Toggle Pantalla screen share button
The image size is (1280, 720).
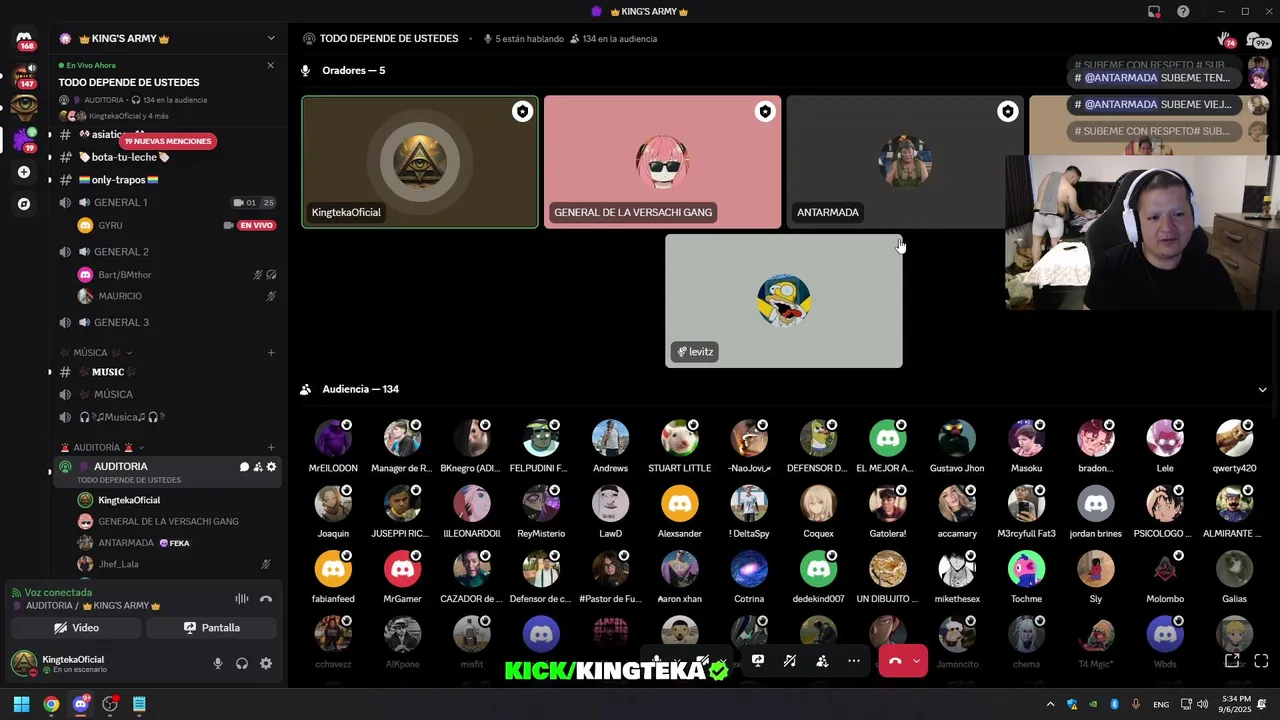point(211,628)
